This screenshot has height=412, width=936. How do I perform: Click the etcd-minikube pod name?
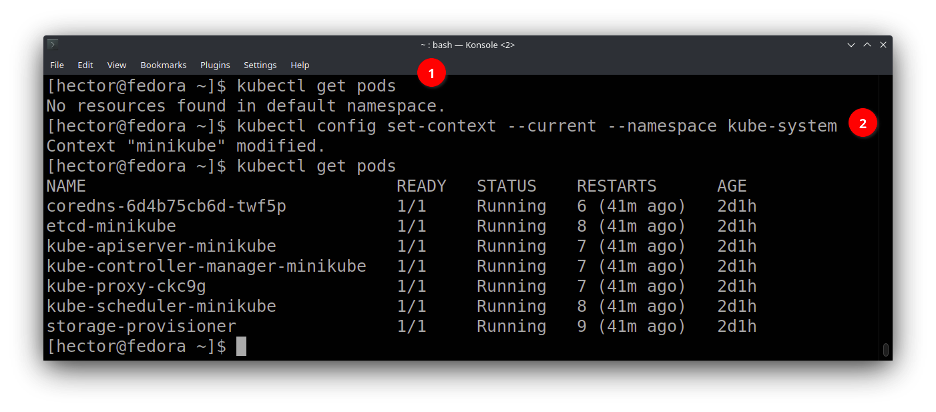(x=111, y=226)
